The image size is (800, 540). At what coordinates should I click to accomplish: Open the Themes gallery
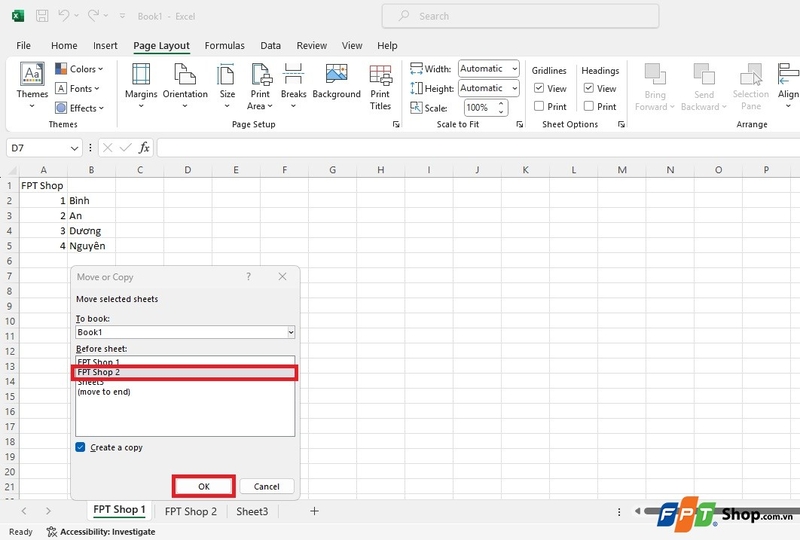point(32,86)
